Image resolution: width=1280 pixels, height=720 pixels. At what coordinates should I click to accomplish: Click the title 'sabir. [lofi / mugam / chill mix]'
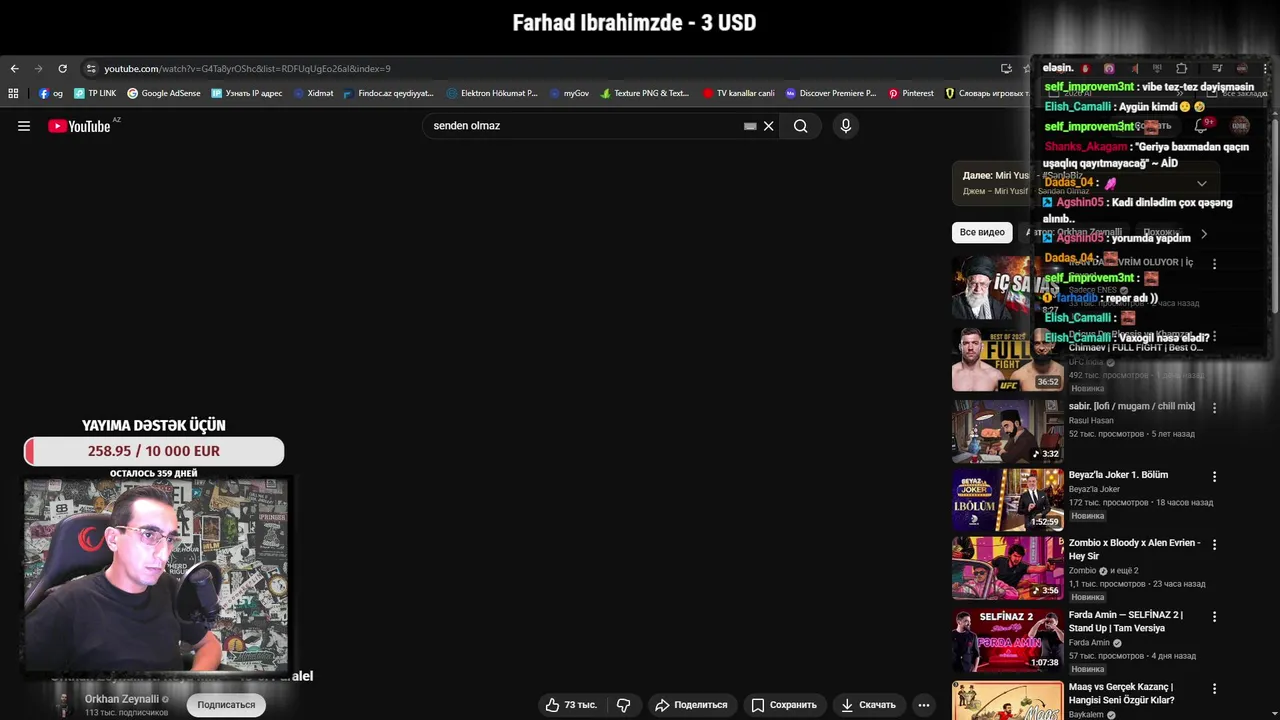coord(1131,407)
